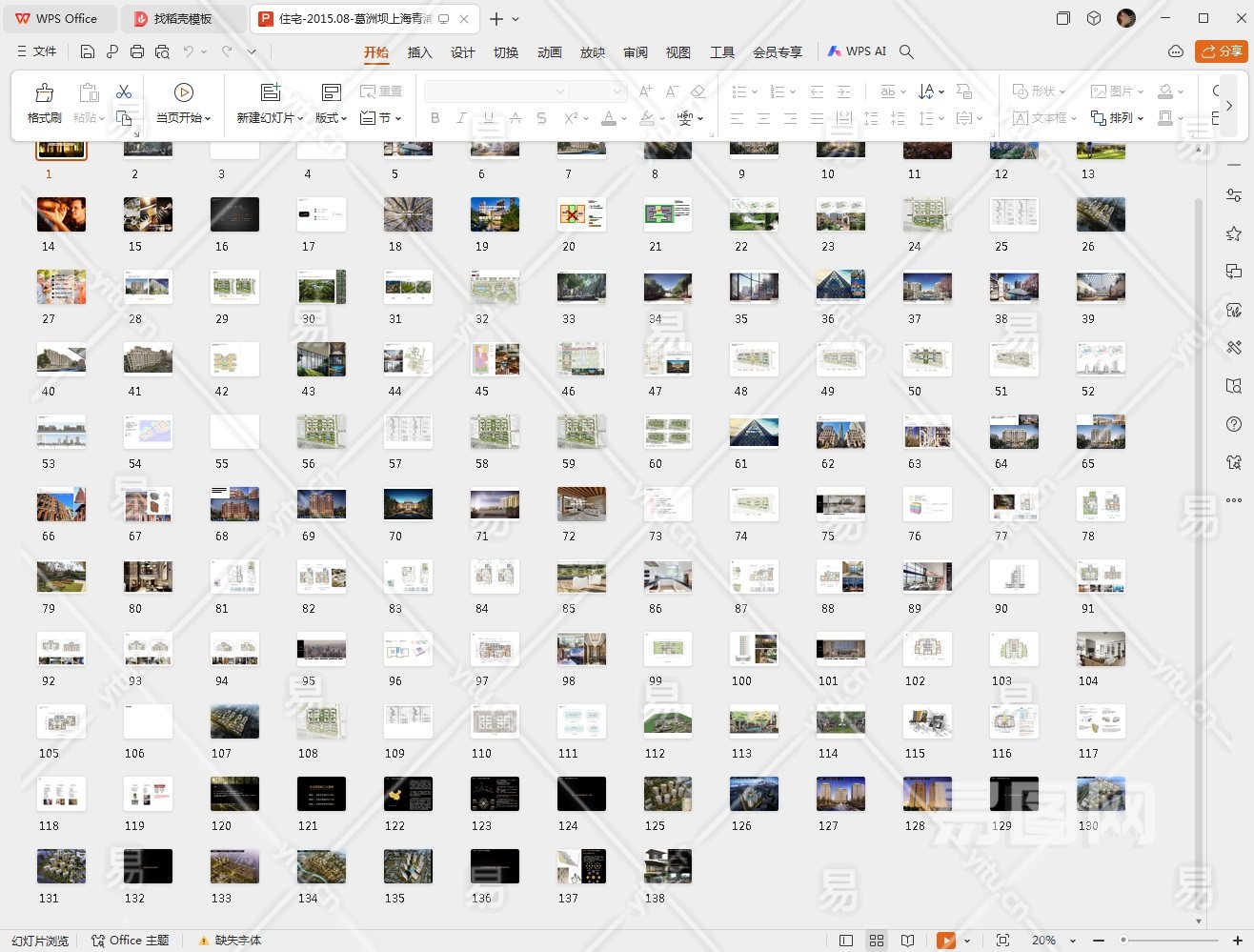
Task: Click the search magnifier beside WPS AI
Action: pos(906,51)
